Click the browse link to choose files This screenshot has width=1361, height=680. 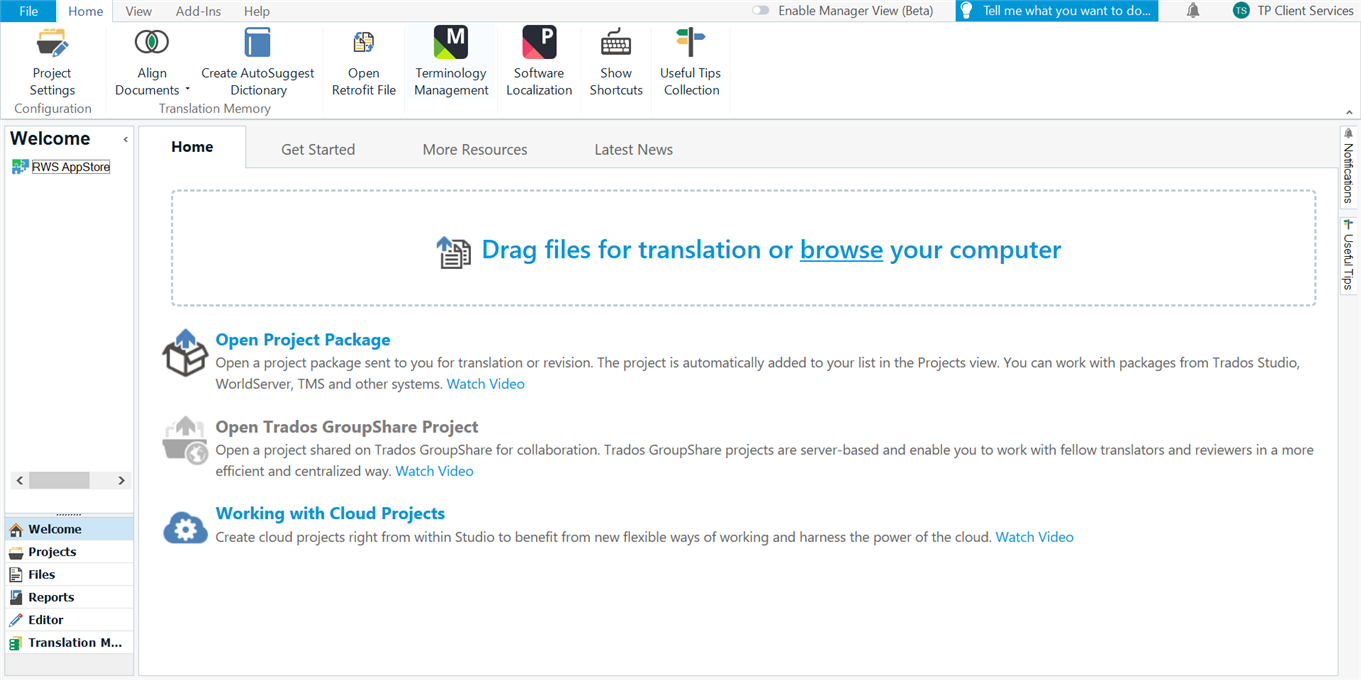point(841,249)
